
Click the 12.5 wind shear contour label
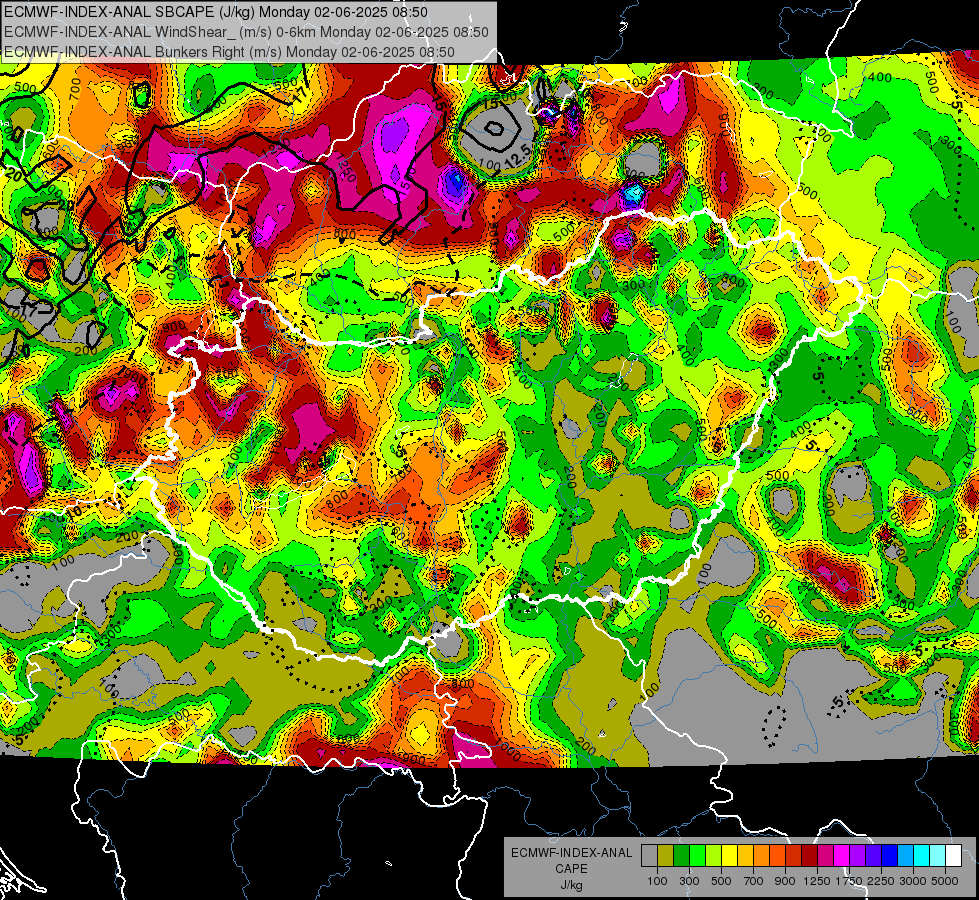(518, 157)
